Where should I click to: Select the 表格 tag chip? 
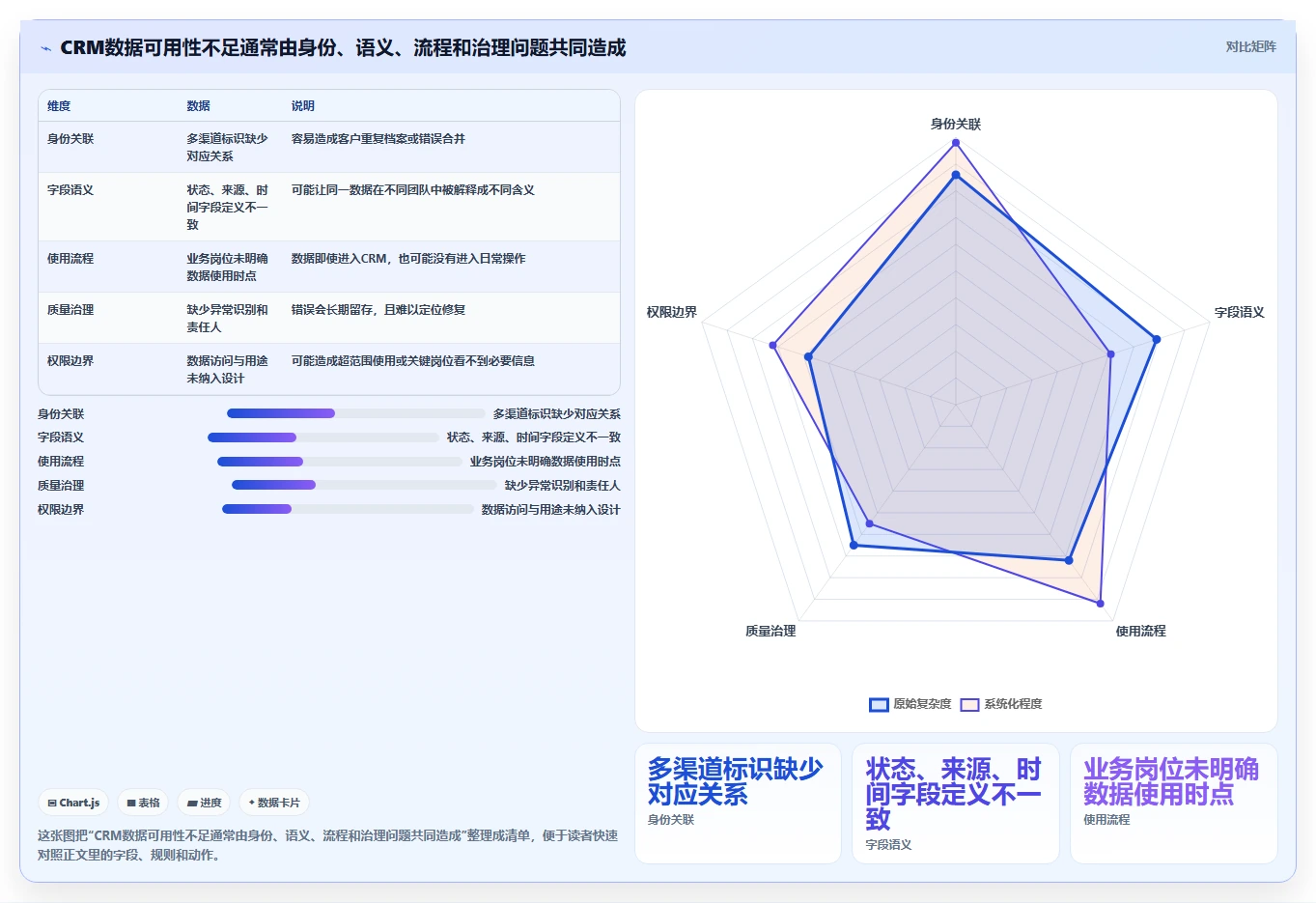point(143,803)
